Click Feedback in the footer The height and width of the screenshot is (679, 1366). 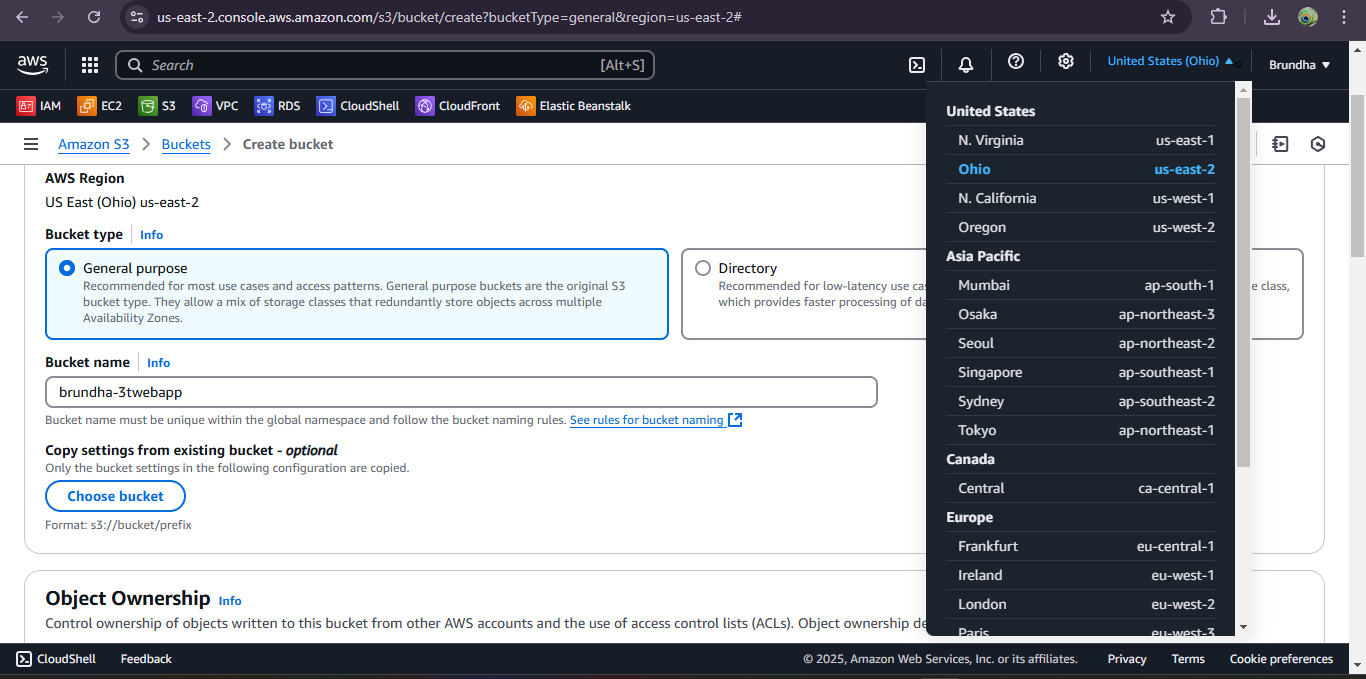point(146,659)
